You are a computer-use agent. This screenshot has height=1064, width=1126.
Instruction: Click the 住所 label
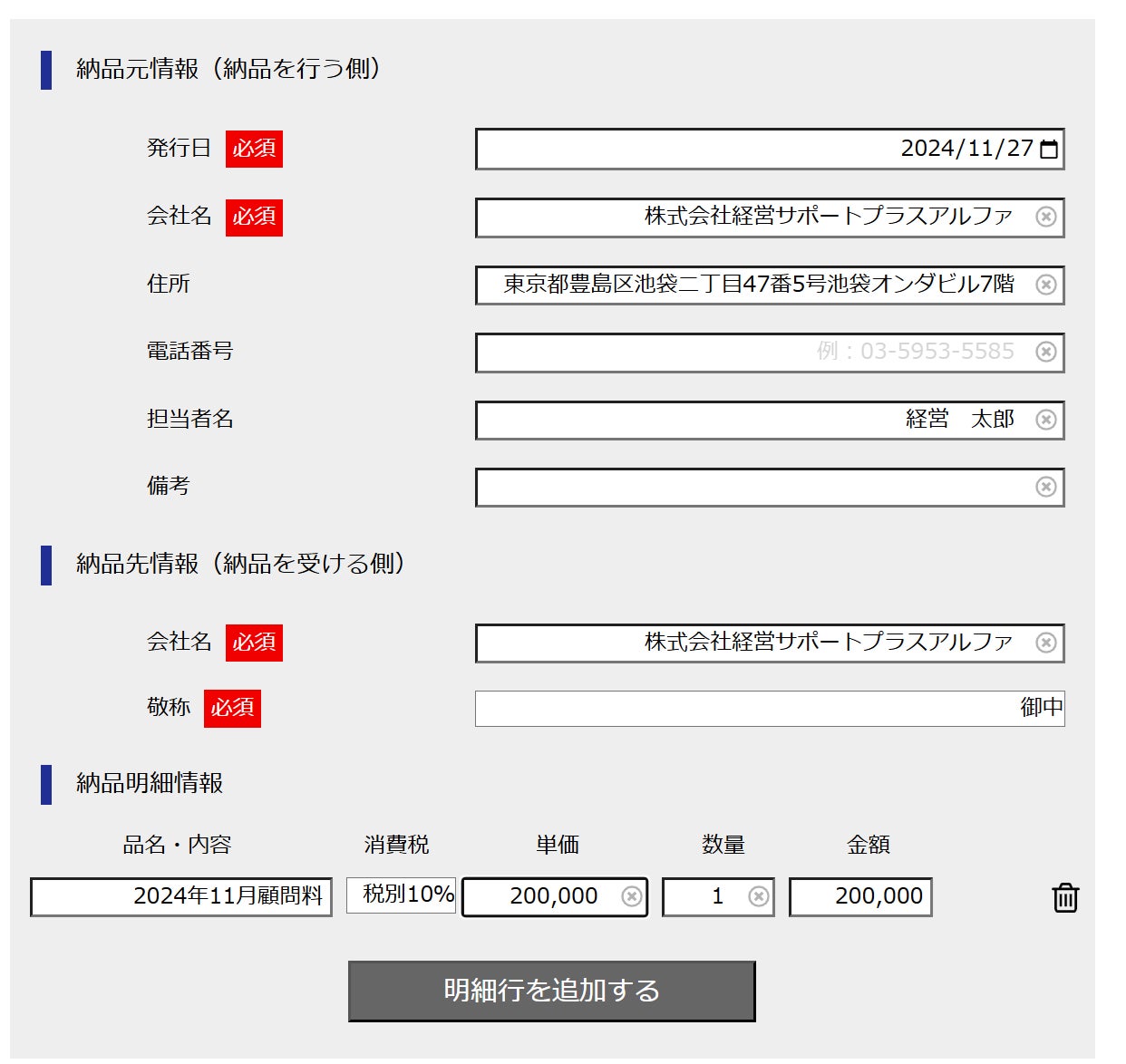click(169, 284)
